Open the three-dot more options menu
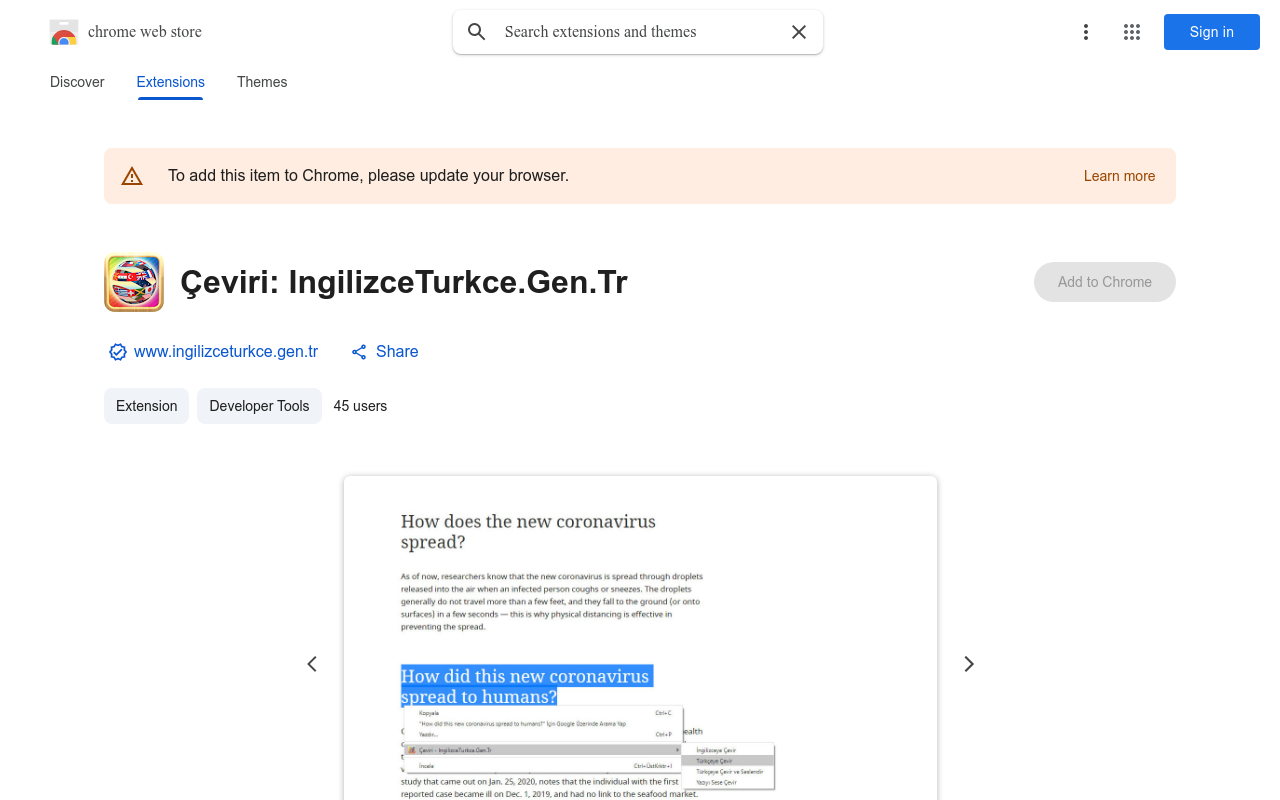 [x=1086, y=32]
